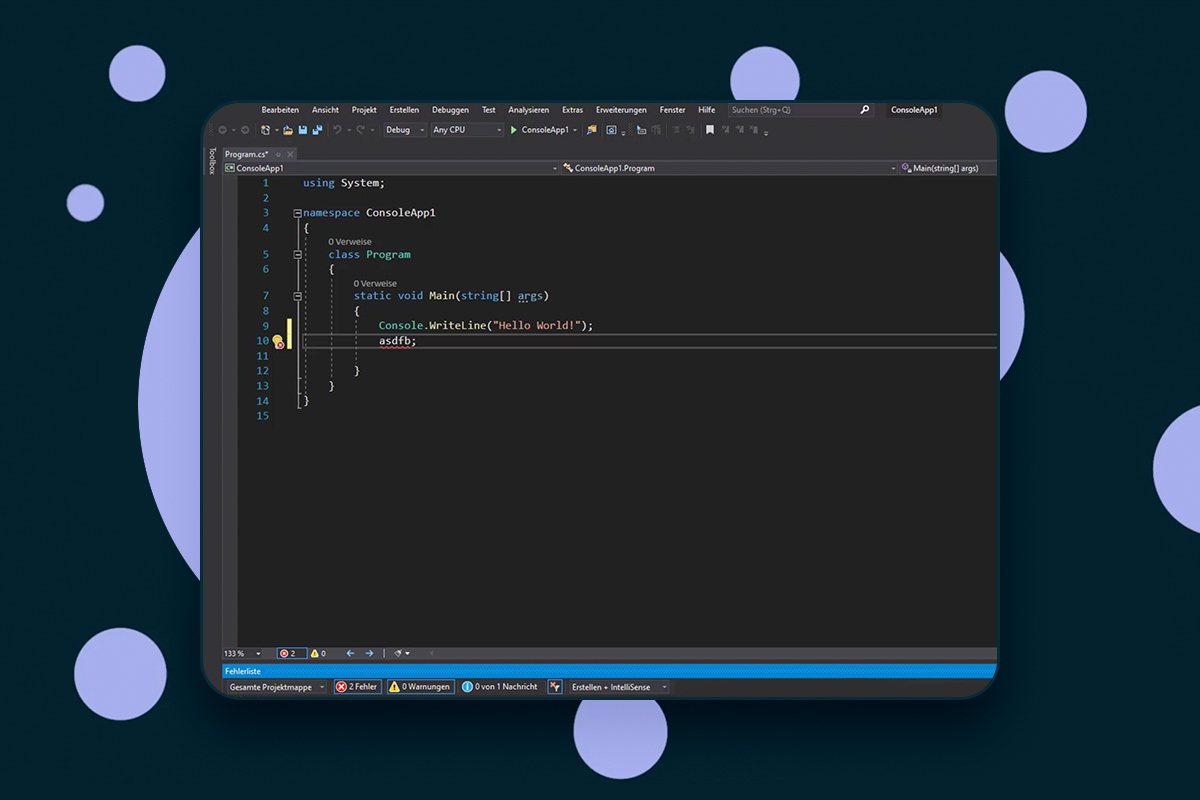The image size is (1200, 800).
Task: Open the Debuggen menu
Action: pos(450,110)
